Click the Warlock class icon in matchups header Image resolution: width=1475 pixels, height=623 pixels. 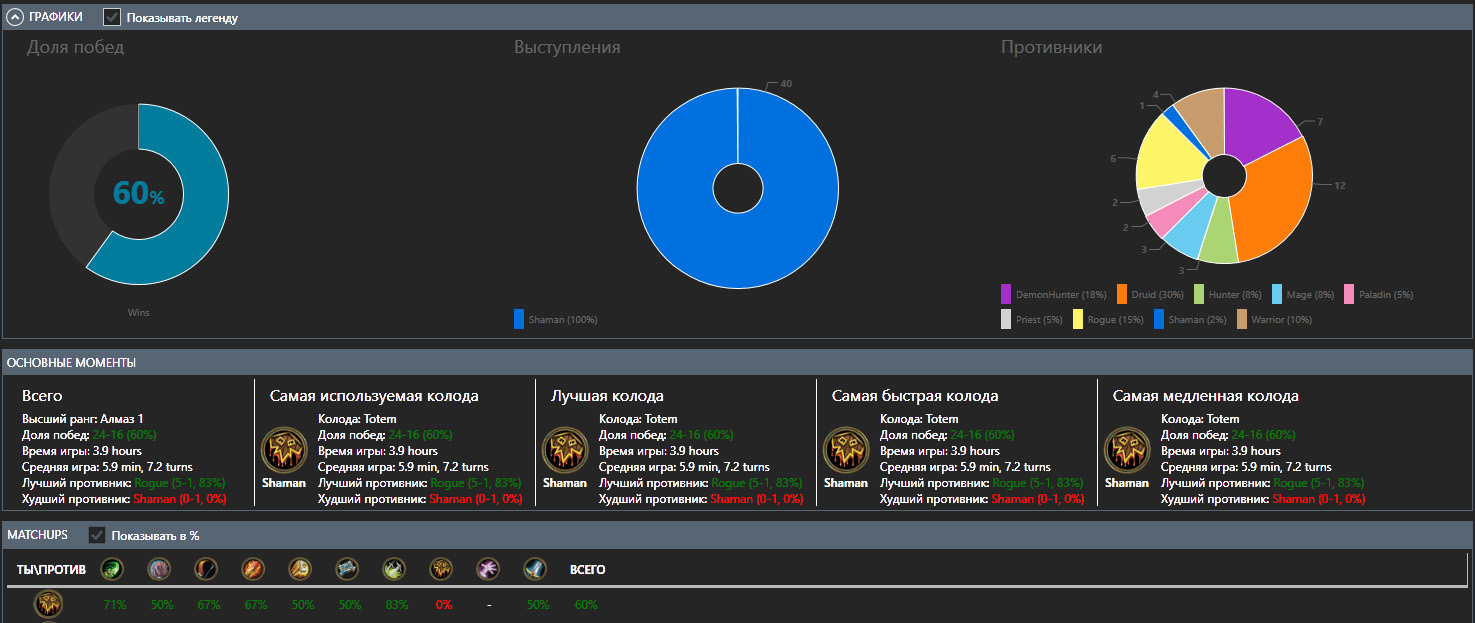click(488, 569)
